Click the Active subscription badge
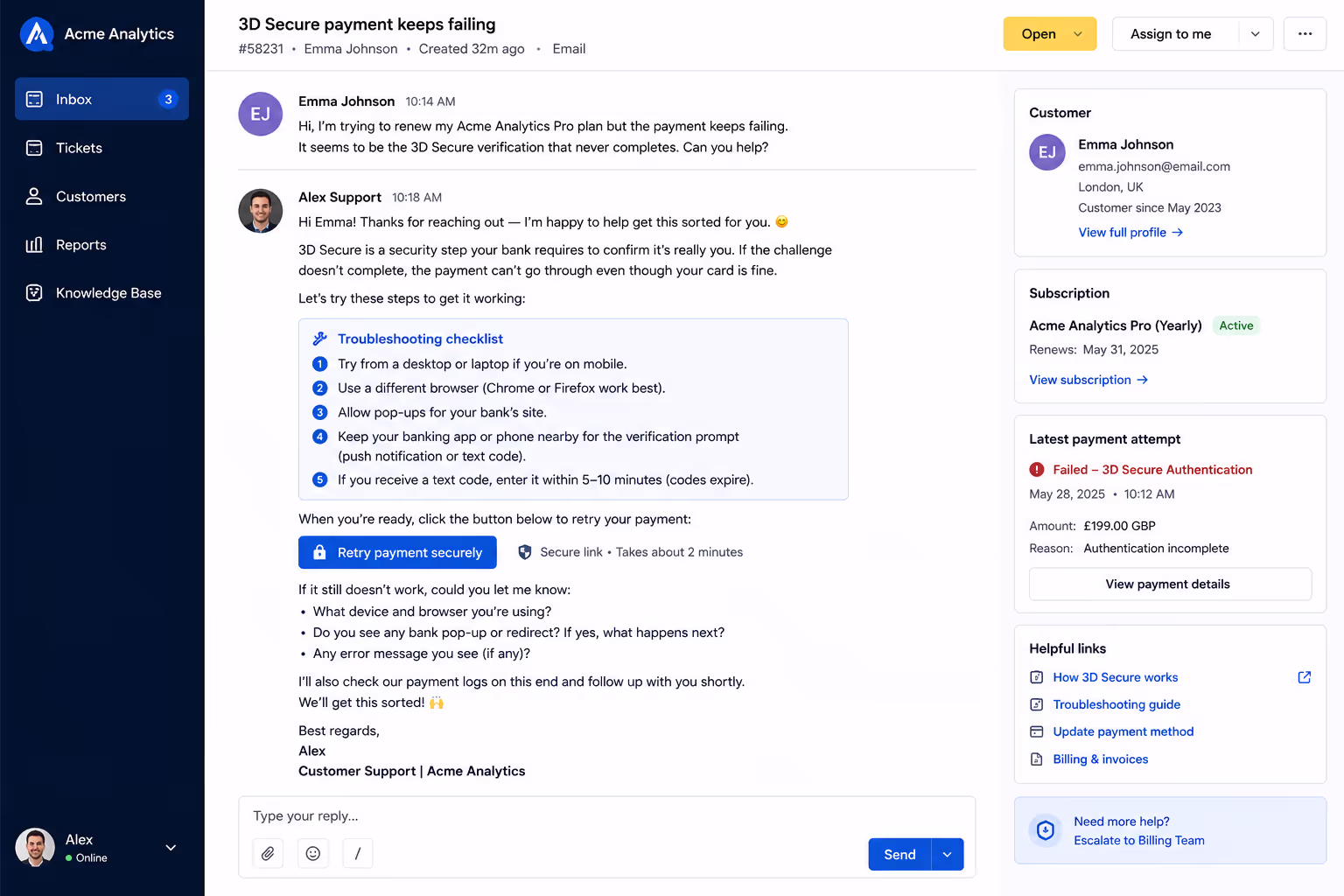Viewport: 1344px width, 896px height. (x=1236, y=325)
